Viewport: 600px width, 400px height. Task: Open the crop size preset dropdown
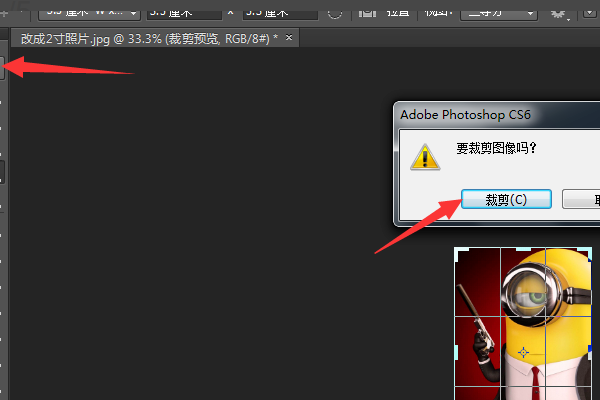coord(88,13)
